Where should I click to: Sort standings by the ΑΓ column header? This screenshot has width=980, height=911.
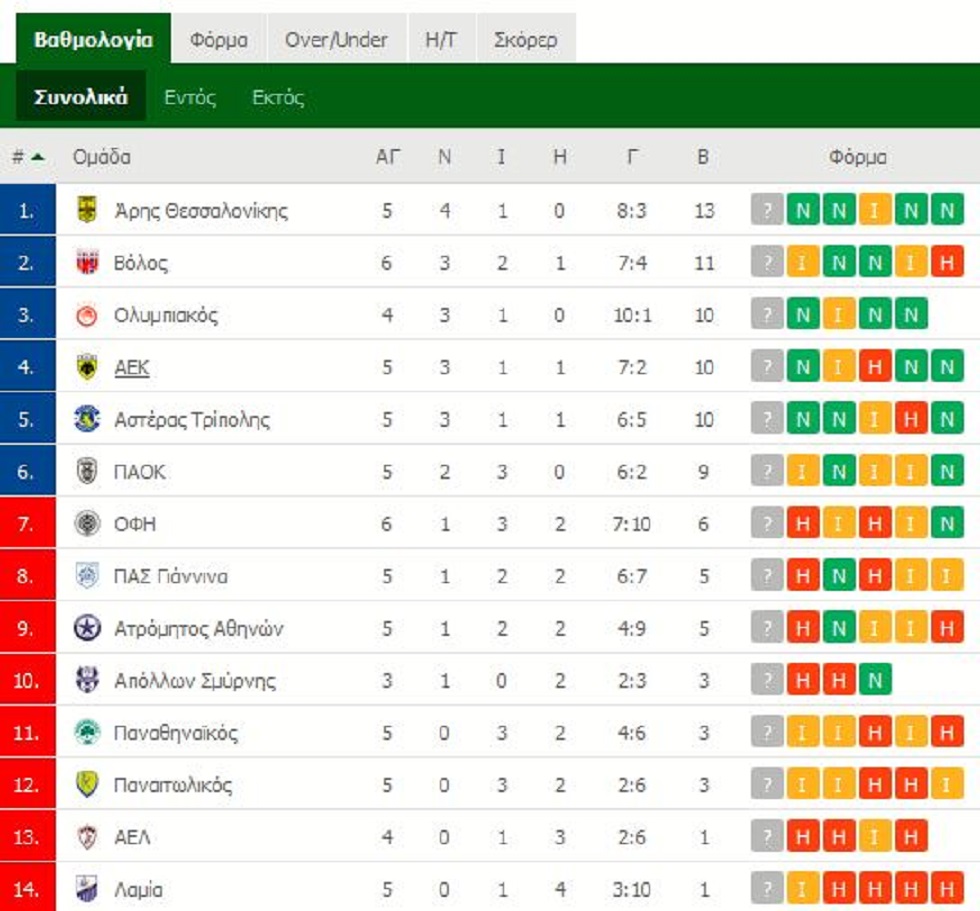[388, 156]
